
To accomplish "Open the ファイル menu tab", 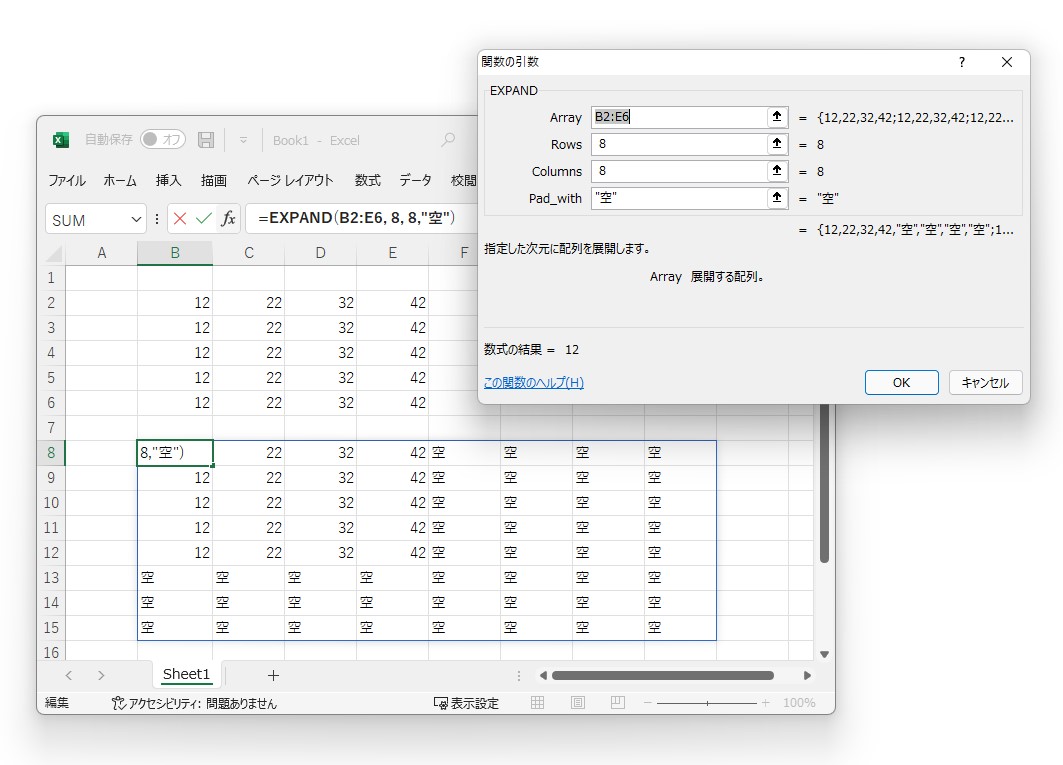I will pyautogui.click(x=66, y=180).
